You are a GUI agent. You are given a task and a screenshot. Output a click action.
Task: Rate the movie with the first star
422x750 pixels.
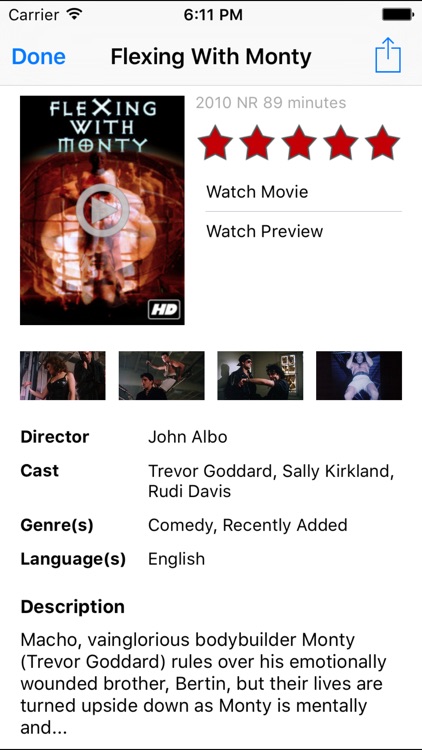(x=215, y=143)
